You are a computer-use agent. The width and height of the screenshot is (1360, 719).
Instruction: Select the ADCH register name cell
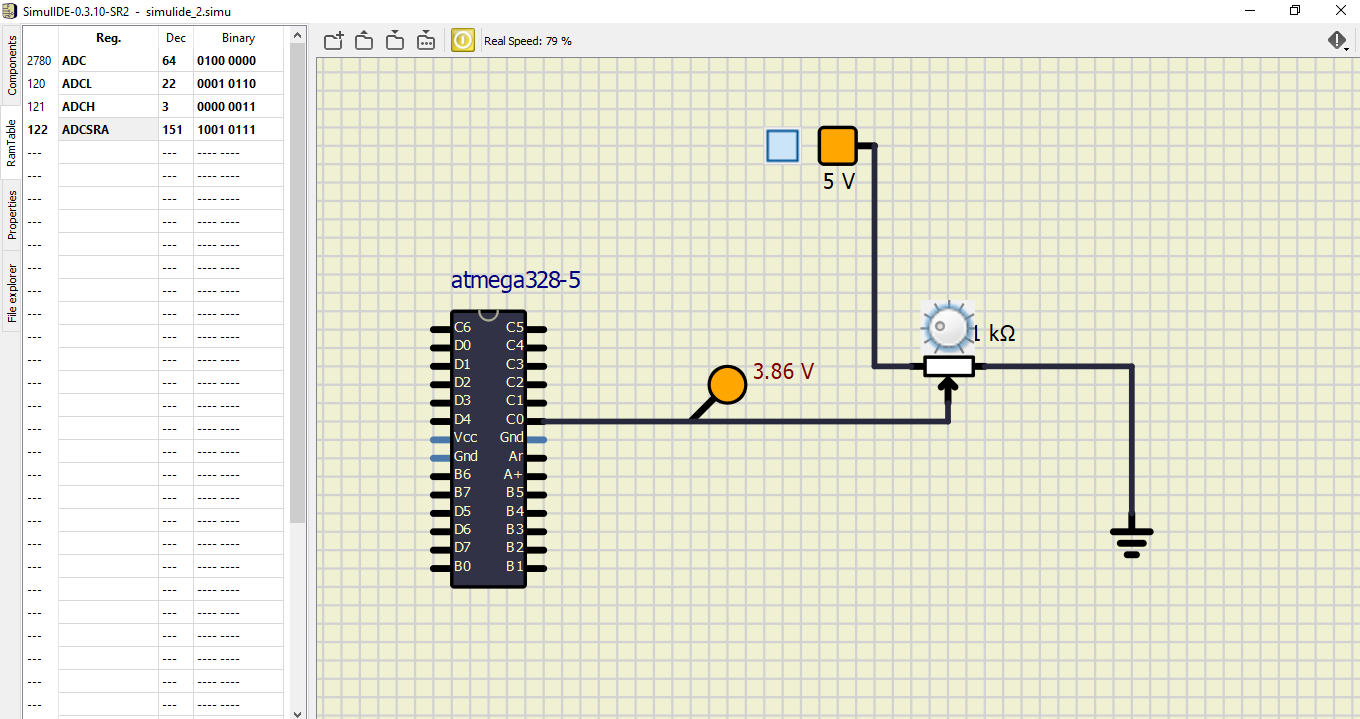[108, 107]
